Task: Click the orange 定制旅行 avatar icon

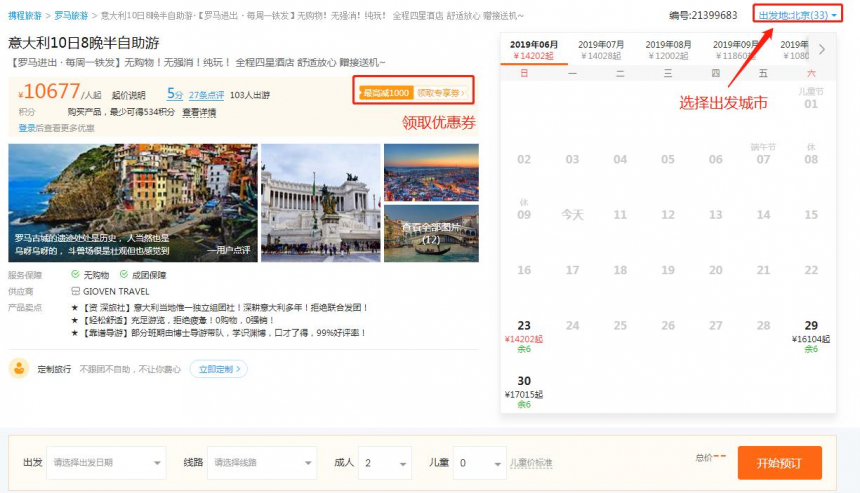Action: [x=19, y=369]
